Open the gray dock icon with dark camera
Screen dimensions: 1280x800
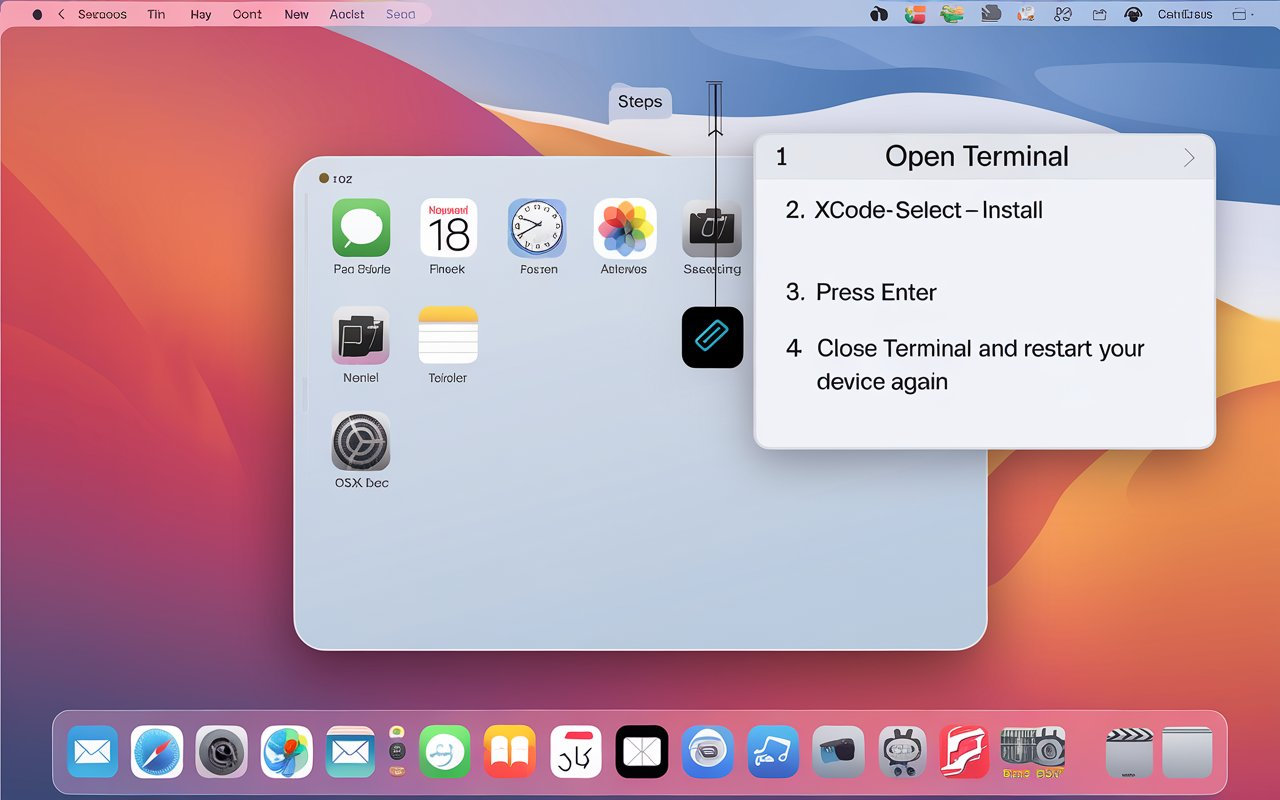point(838,752)
